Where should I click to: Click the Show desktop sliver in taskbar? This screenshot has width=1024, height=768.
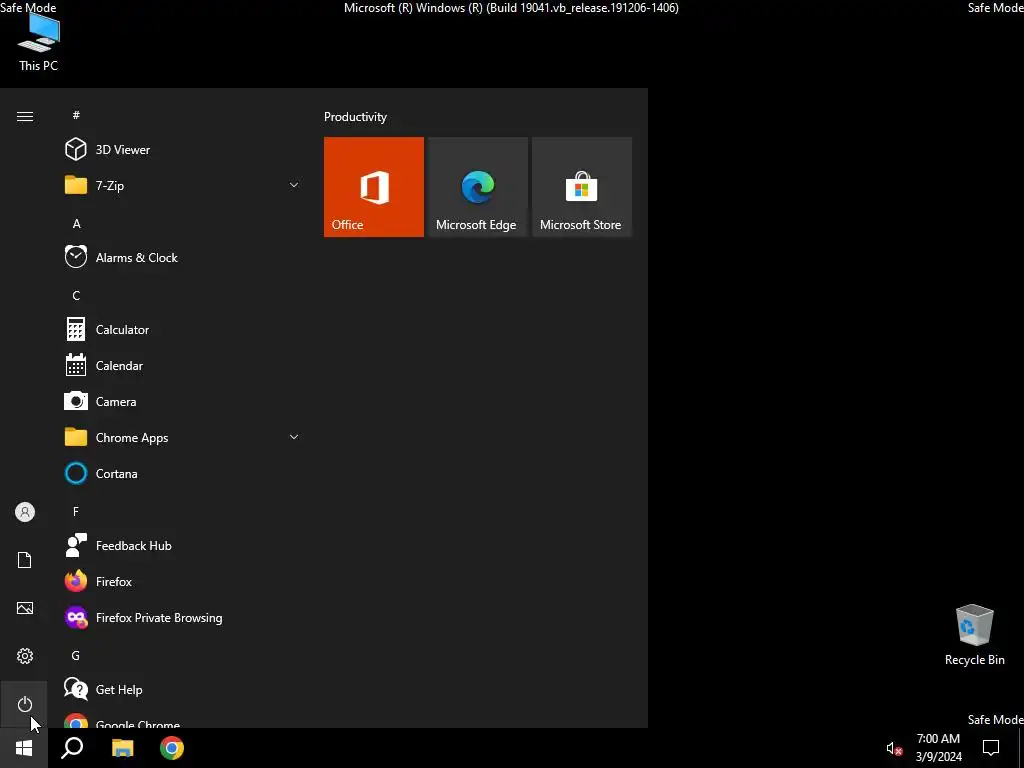coord(1021,748)
